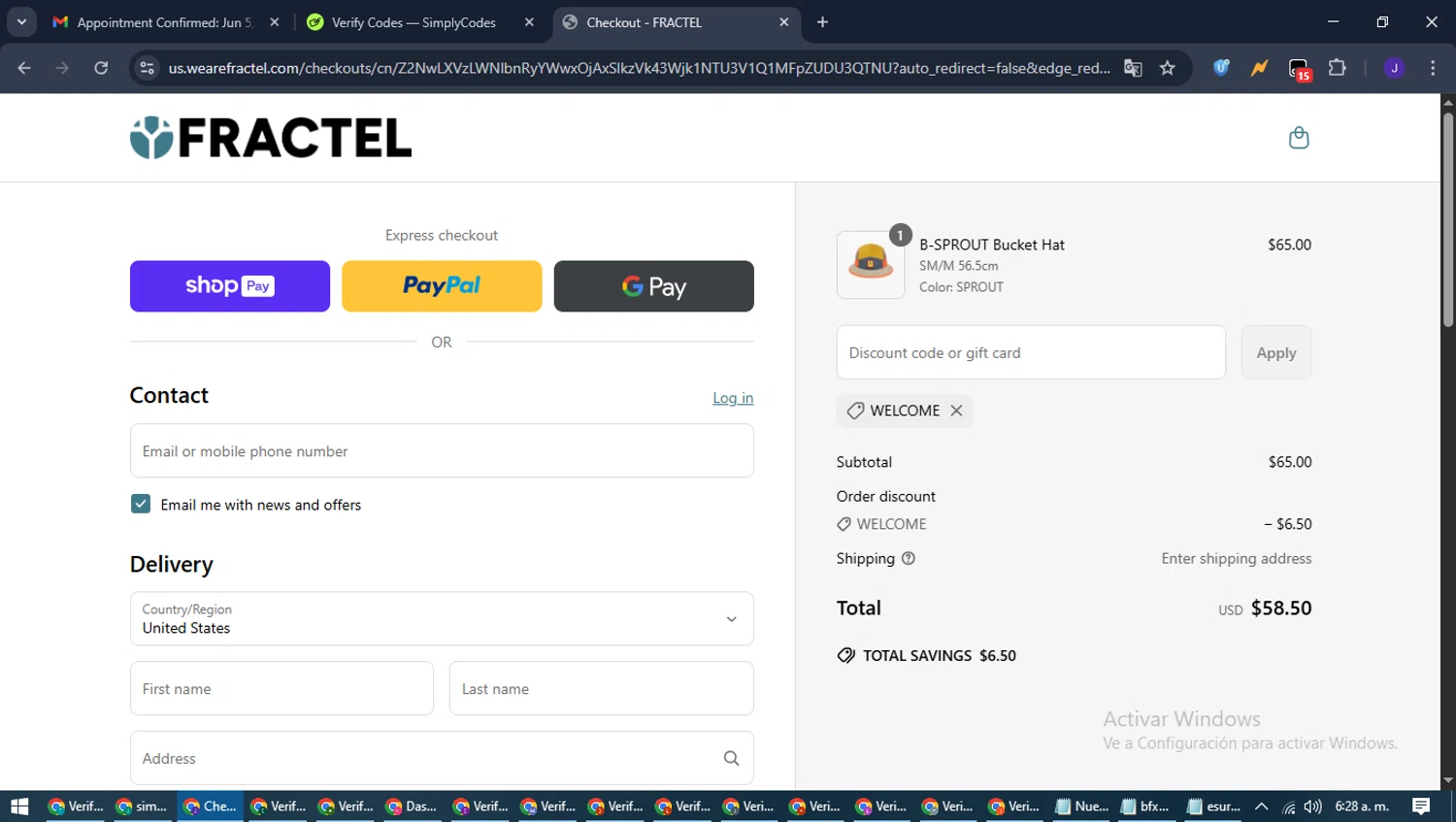Screen dimensions: 1456x822
Task: Open the blue shield extension icon
Action: click(x=1221, y=68)
